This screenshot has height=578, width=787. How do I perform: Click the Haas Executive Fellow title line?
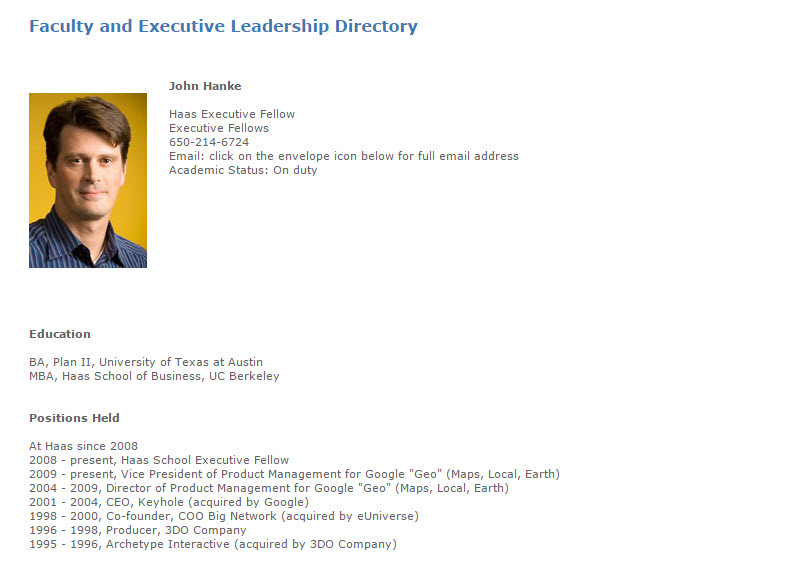coord(232,114)
